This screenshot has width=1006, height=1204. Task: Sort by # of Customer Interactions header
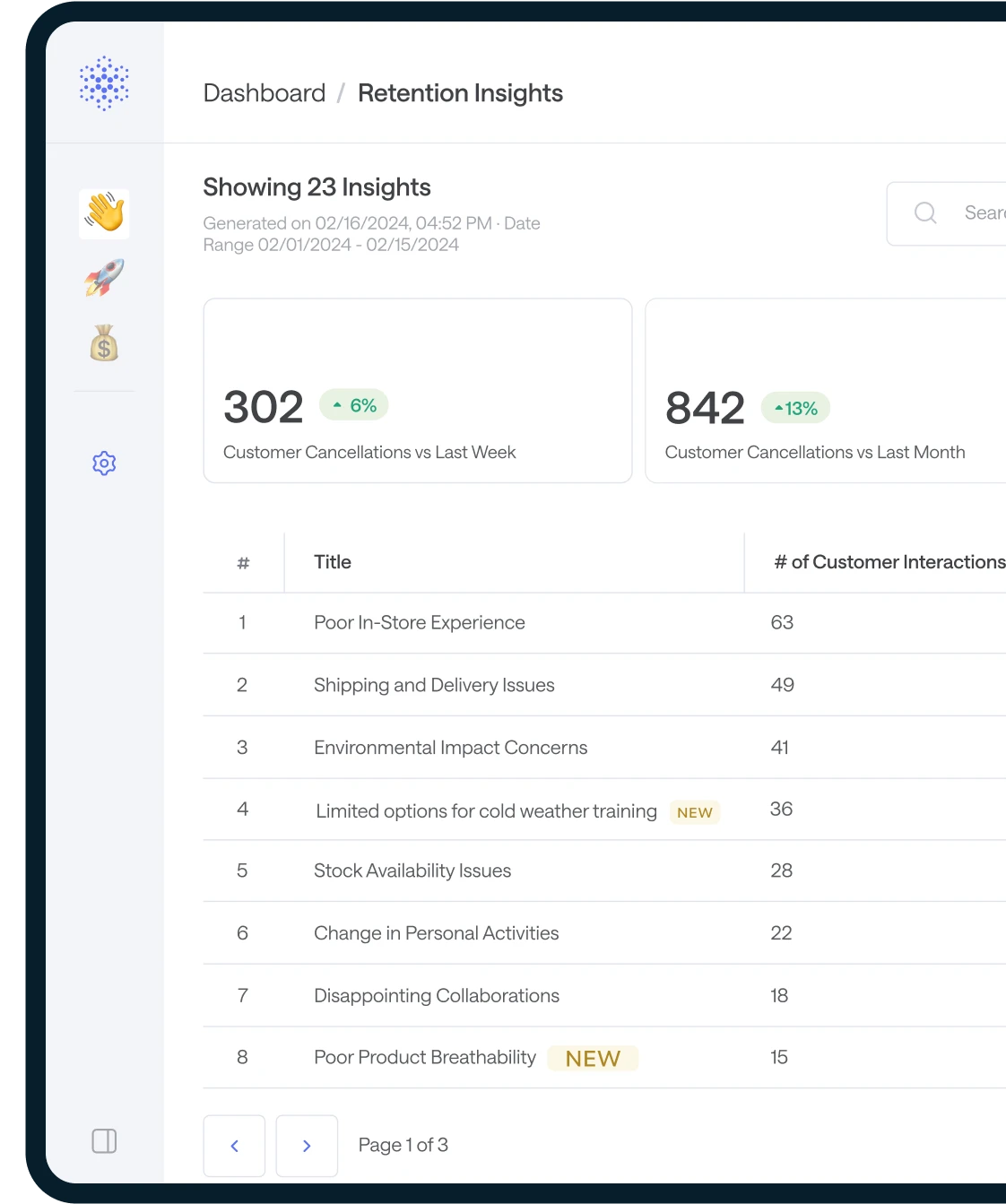click(888, 562)
